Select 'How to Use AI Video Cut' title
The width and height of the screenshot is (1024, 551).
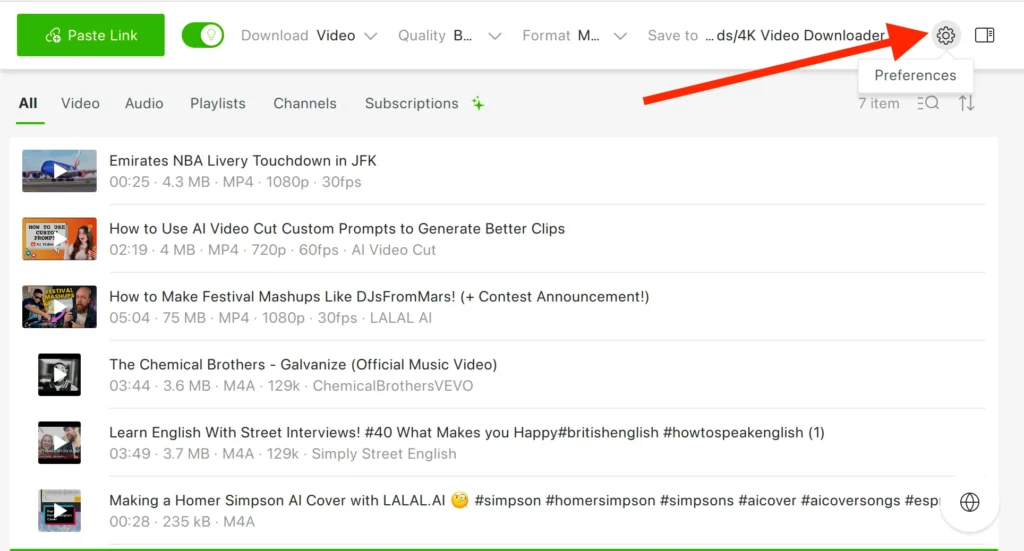tap(337, 228)
